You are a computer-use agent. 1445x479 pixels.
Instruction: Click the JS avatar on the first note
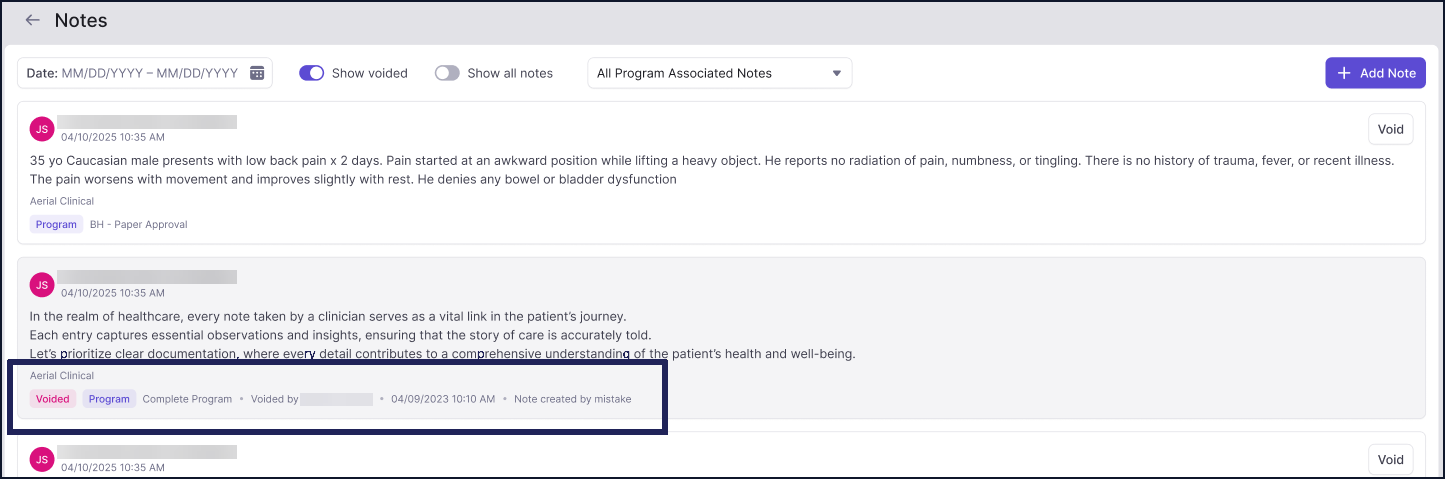coord(42,129)
